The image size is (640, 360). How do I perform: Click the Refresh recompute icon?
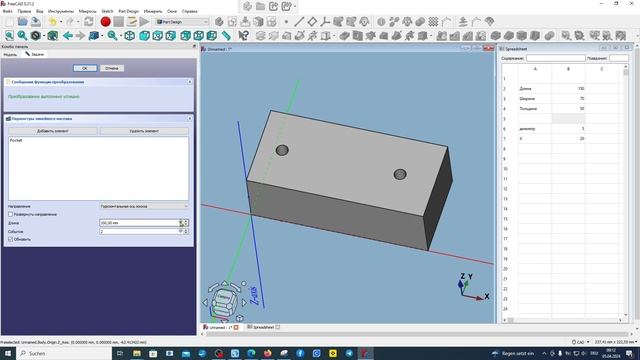tap(89, 22)
